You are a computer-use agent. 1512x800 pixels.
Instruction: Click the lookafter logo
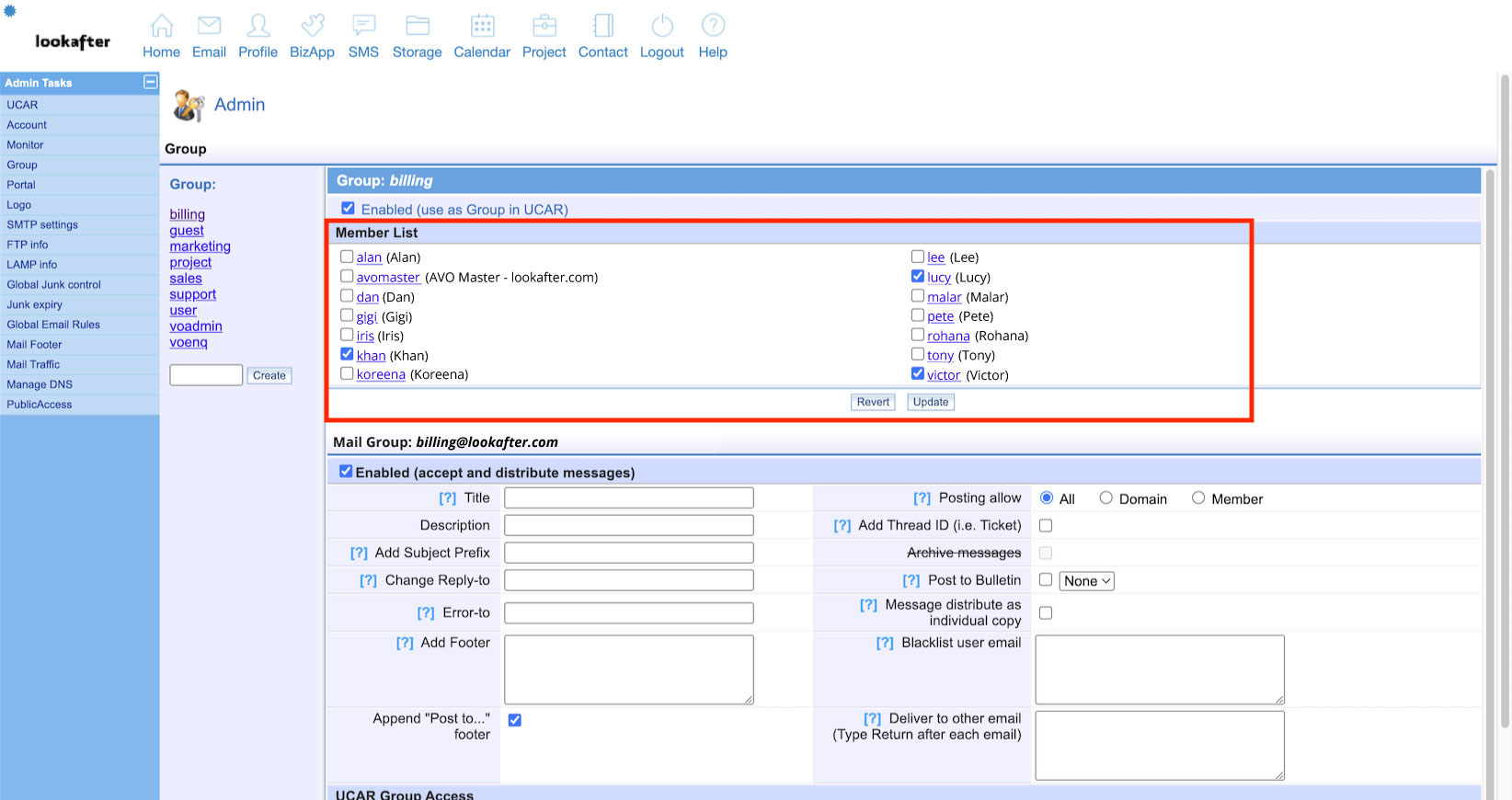pos(73,41)
